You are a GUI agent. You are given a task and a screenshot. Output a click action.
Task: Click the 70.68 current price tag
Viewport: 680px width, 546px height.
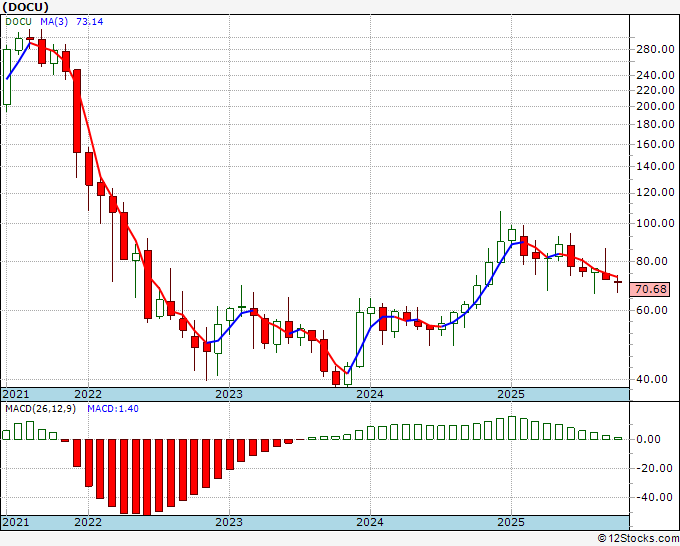pyautogui.click(x=650, y=289)
